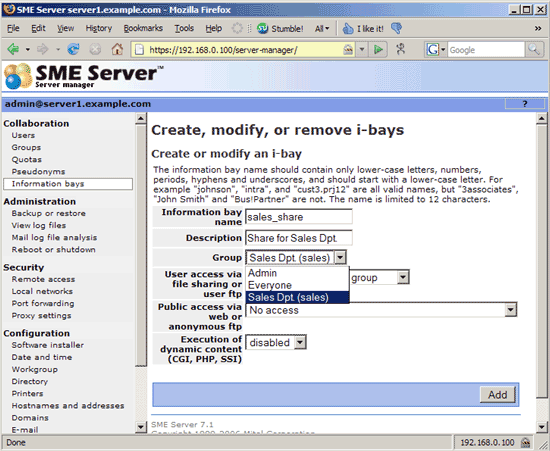
Task: Select Everyone in the Group list
Action: click(x=297, y=285)
